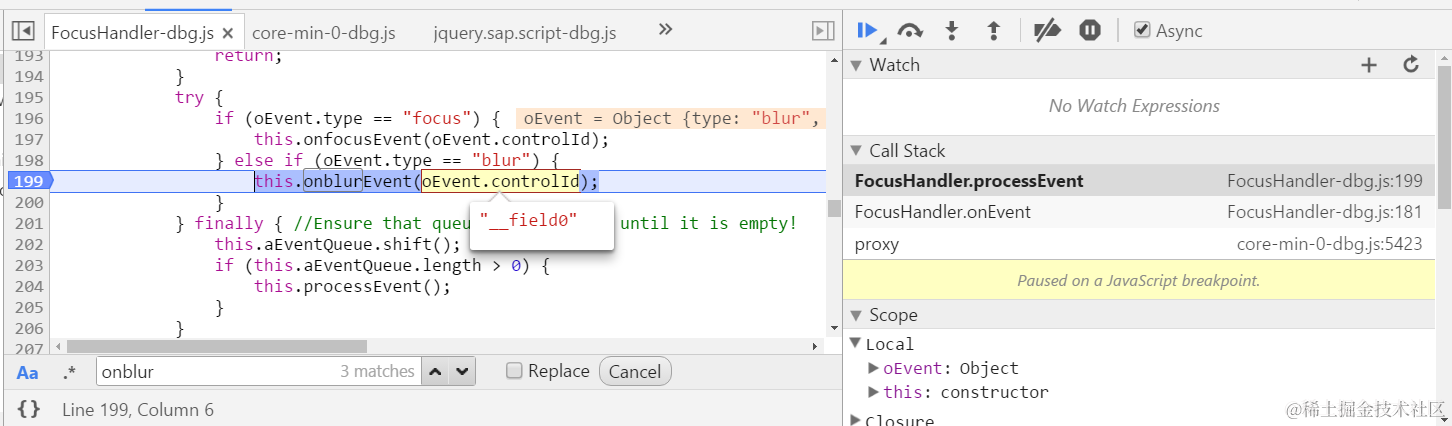Viewport: 1452px width, 426px height.
Task: Step out of current function
Action: (993, 31)
